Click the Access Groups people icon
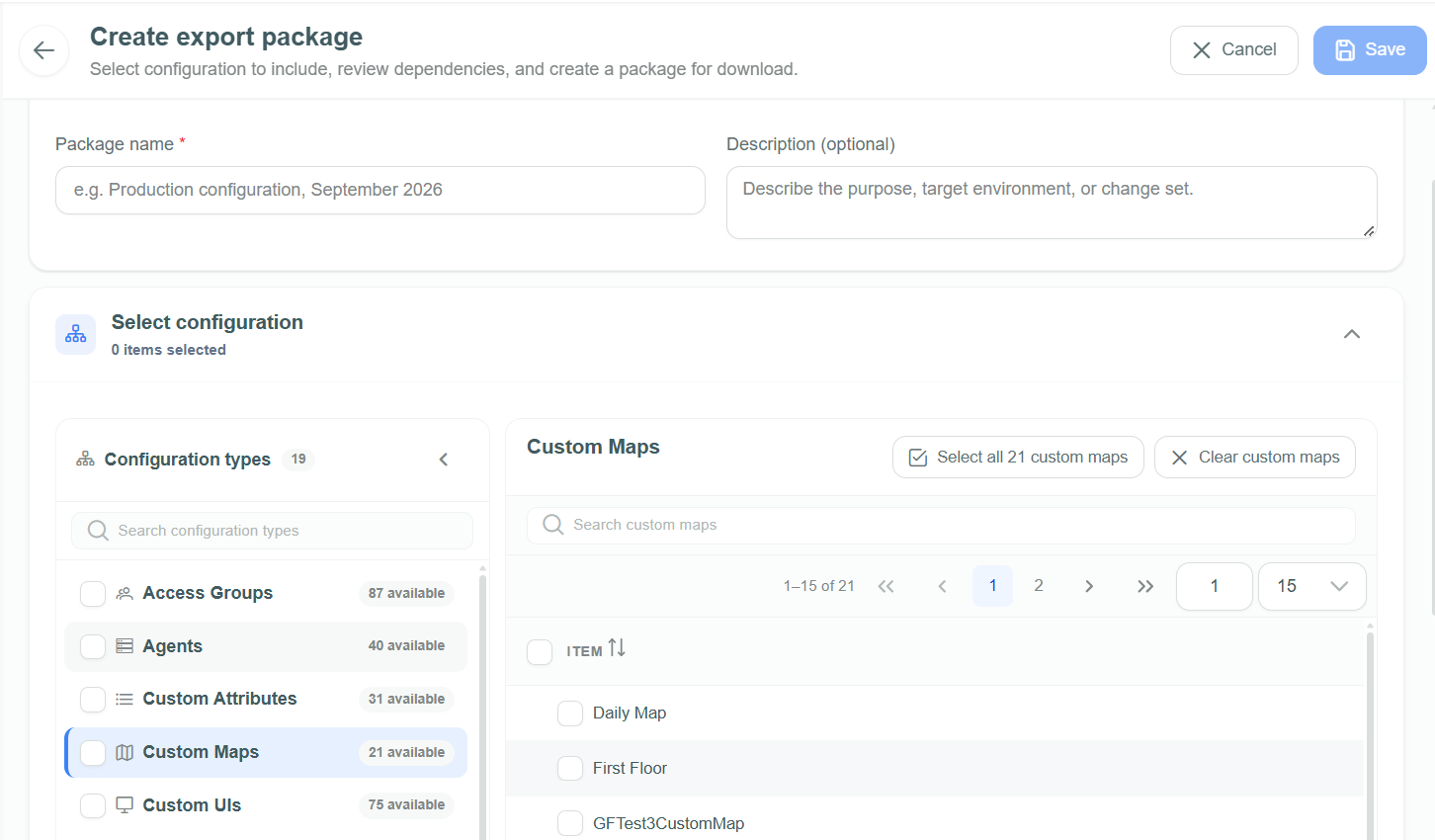This screenshot has width=1435, height=840. click(125, 593)
